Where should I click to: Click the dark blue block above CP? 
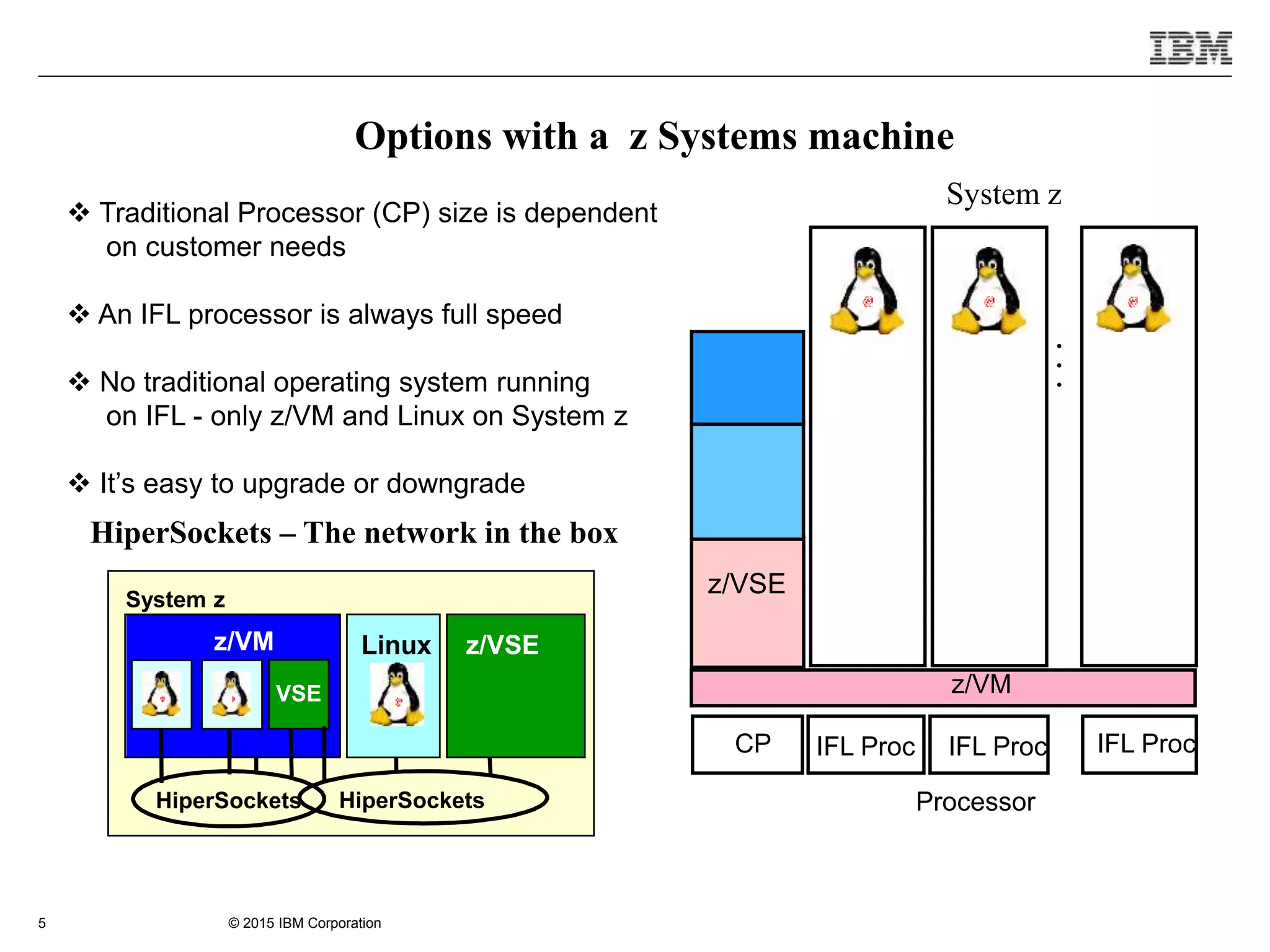coord(747,377)
